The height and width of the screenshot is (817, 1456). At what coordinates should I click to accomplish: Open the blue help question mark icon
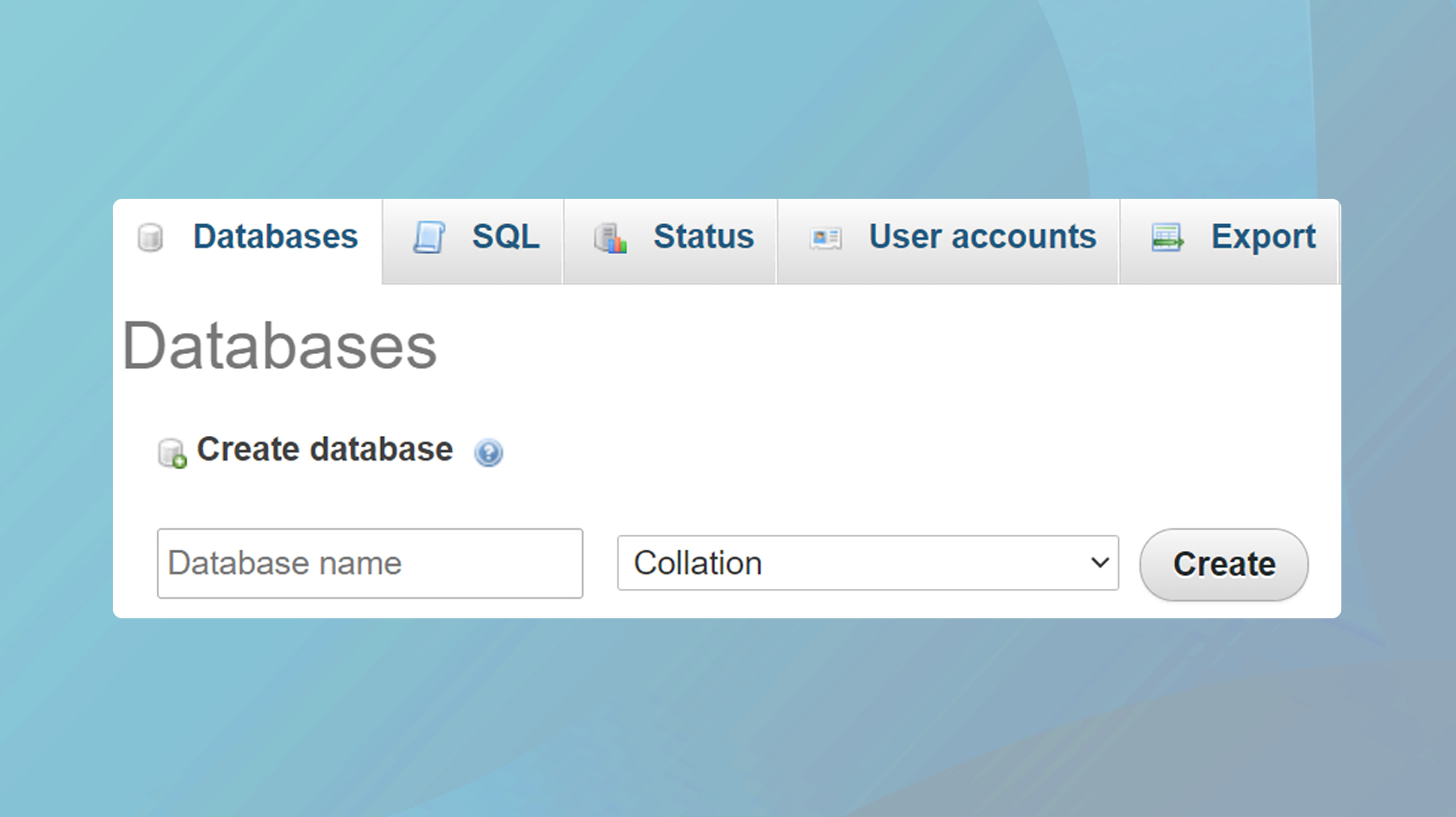[x=488, y=453]
